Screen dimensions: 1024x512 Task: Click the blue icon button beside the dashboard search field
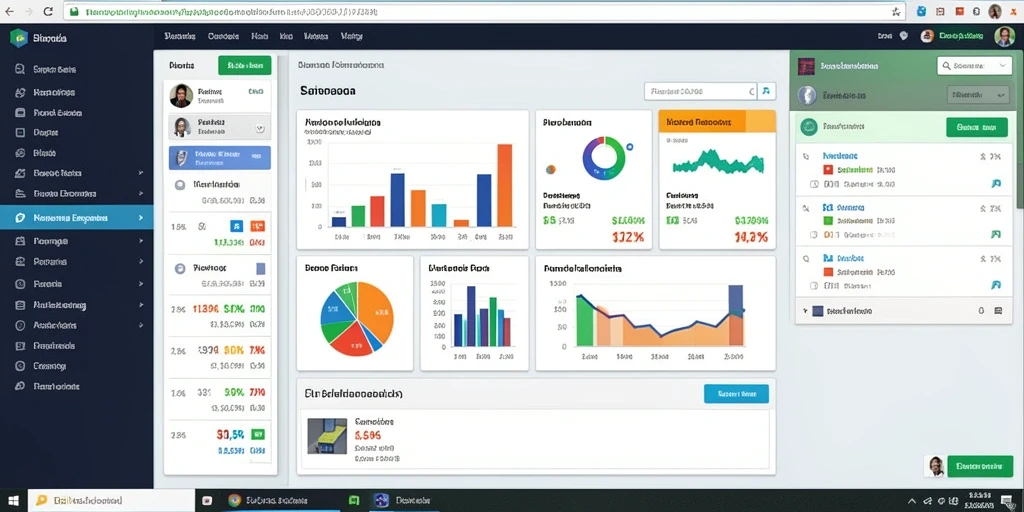point(767,91)
